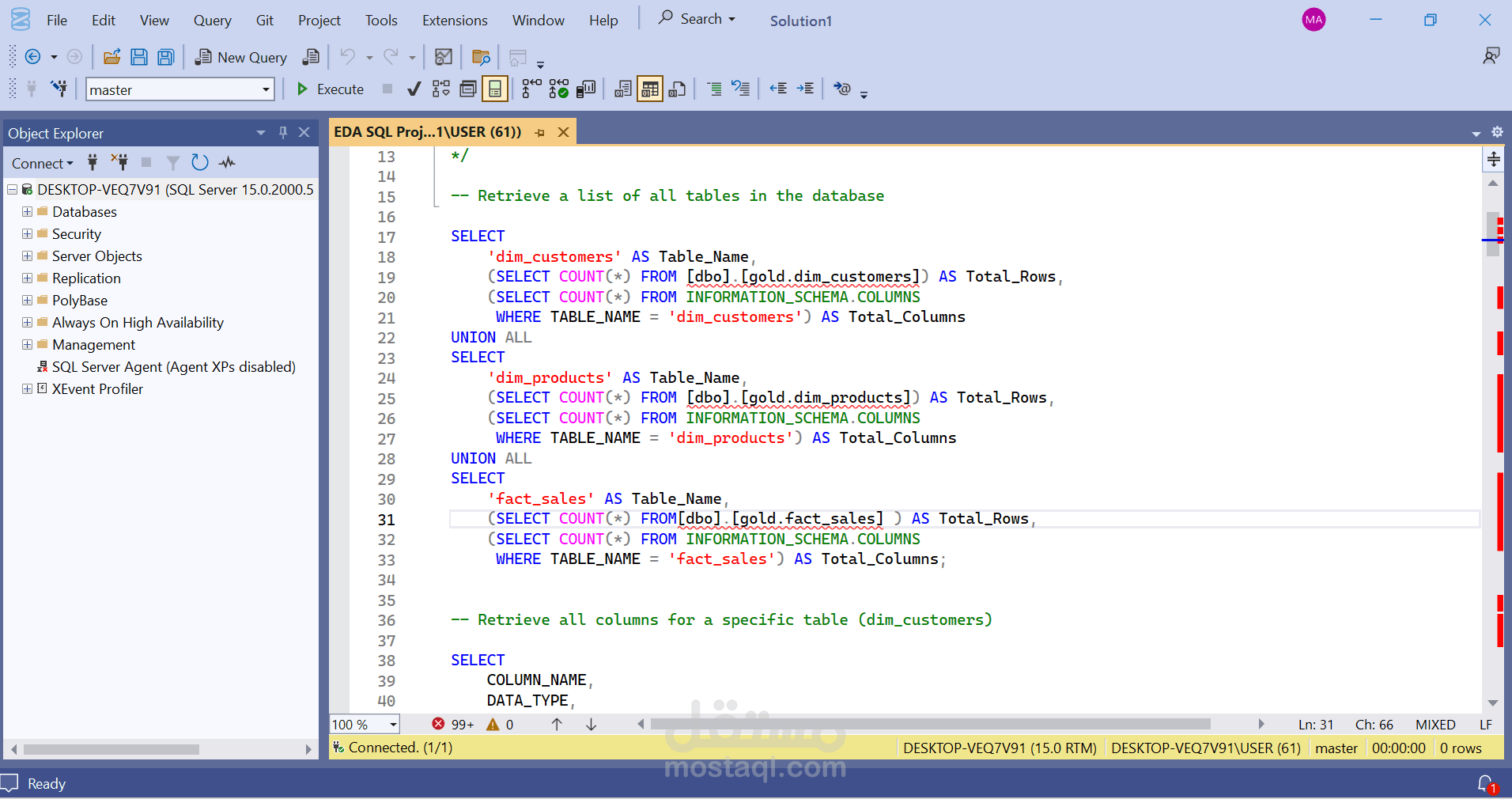
Task: Select the EDA SQL Proj query tab
Action: pos(428,132)
